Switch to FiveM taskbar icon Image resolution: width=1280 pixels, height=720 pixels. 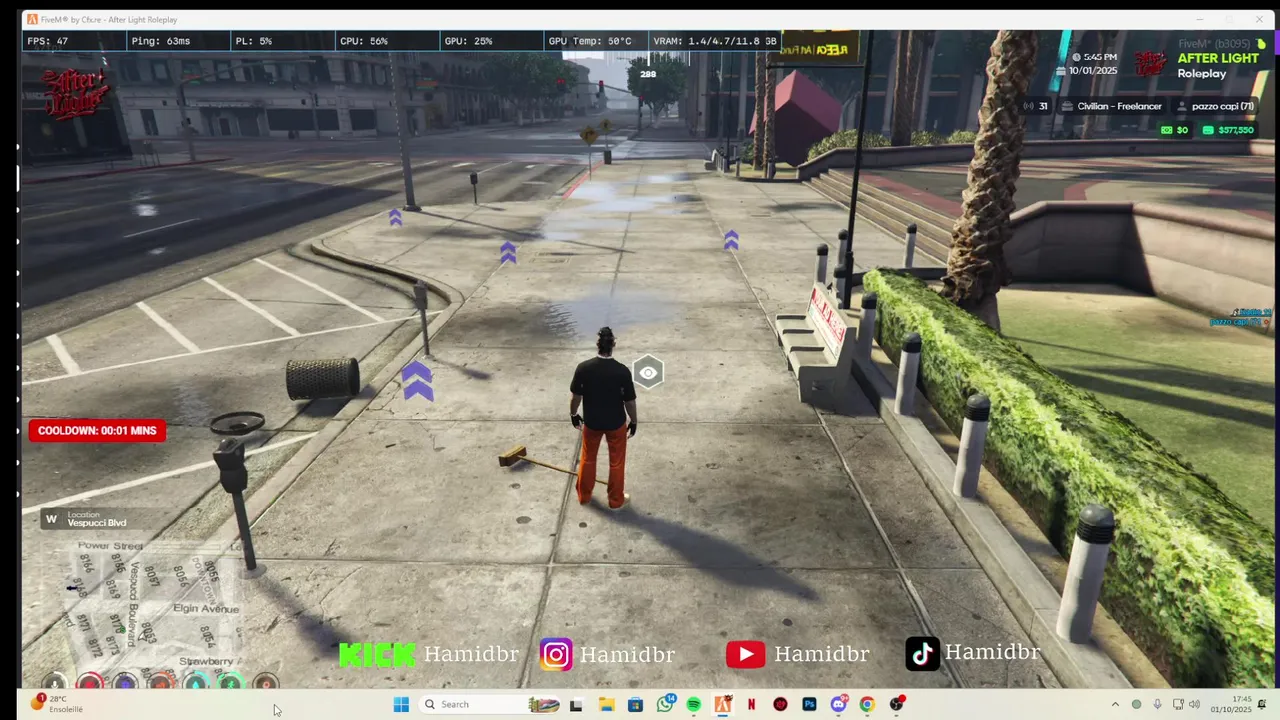(x=722, y=704)
